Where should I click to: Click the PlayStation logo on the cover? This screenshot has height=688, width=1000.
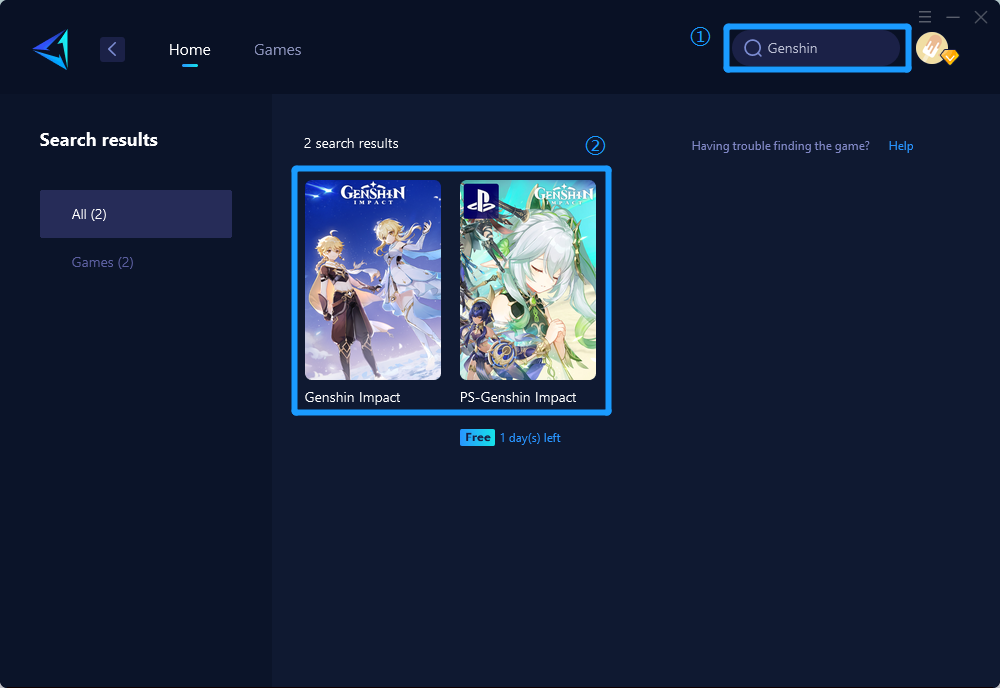click(x=481, y=201)
